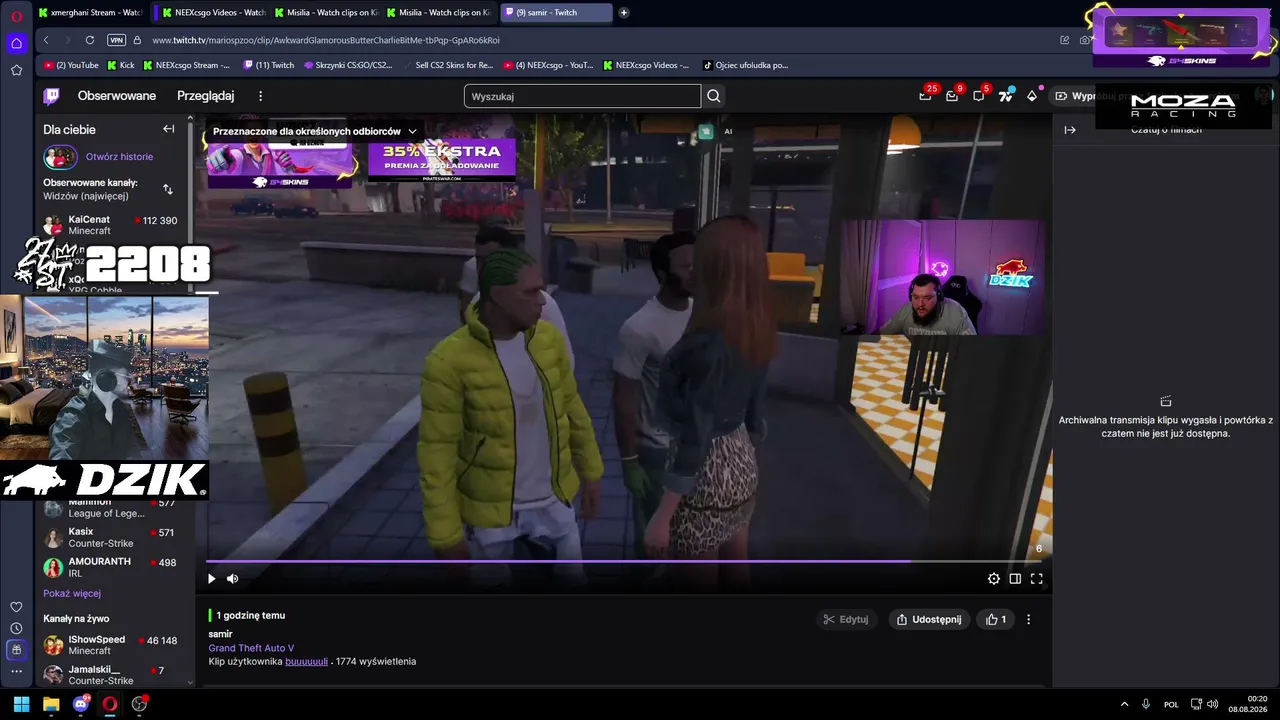This screenshot has height=720, width=1280.
Task: Click the 7TV extension icon
Action: point(1006,96)
